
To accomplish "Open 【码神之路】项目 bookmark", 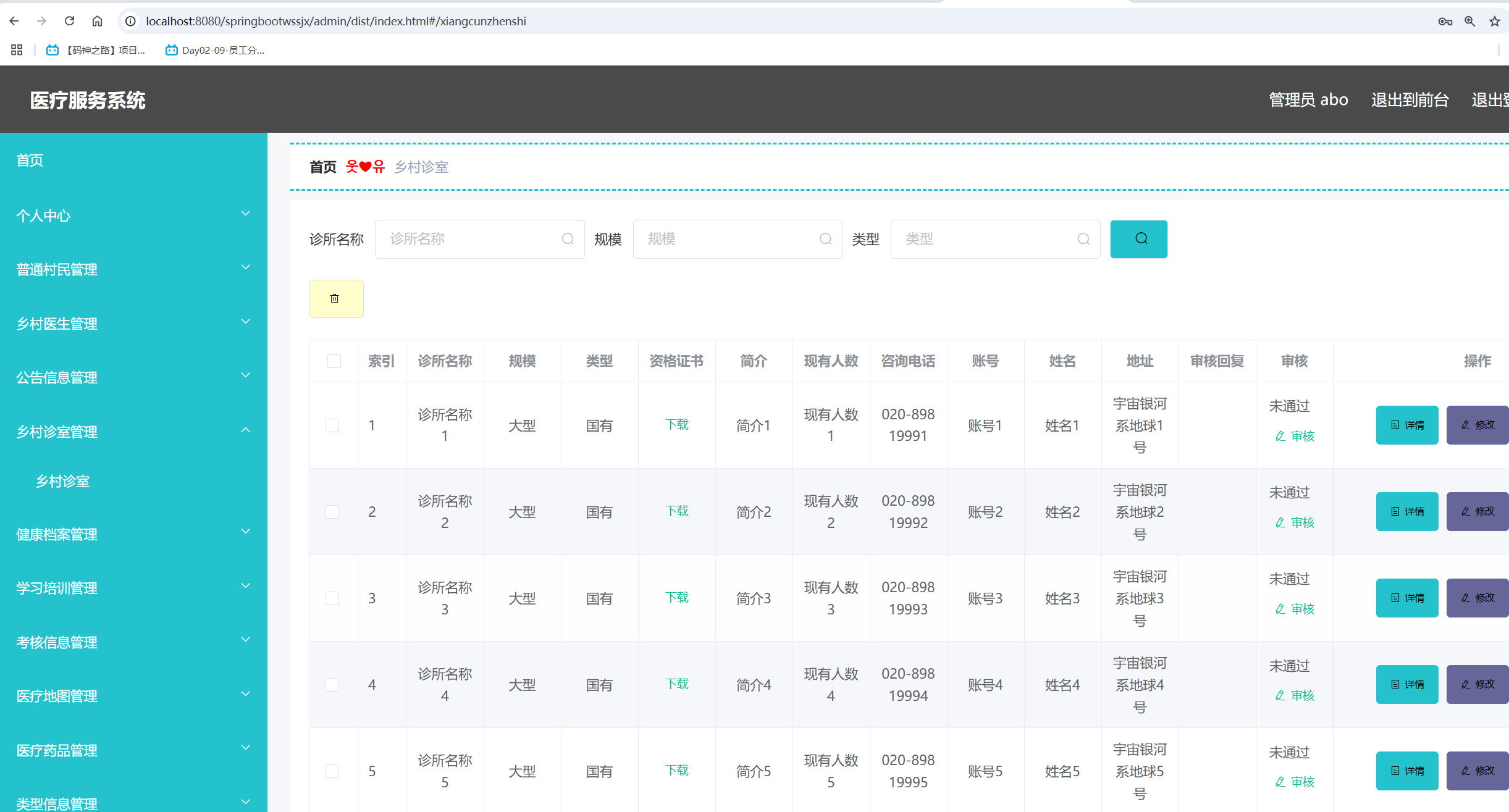I will (96, 50).
